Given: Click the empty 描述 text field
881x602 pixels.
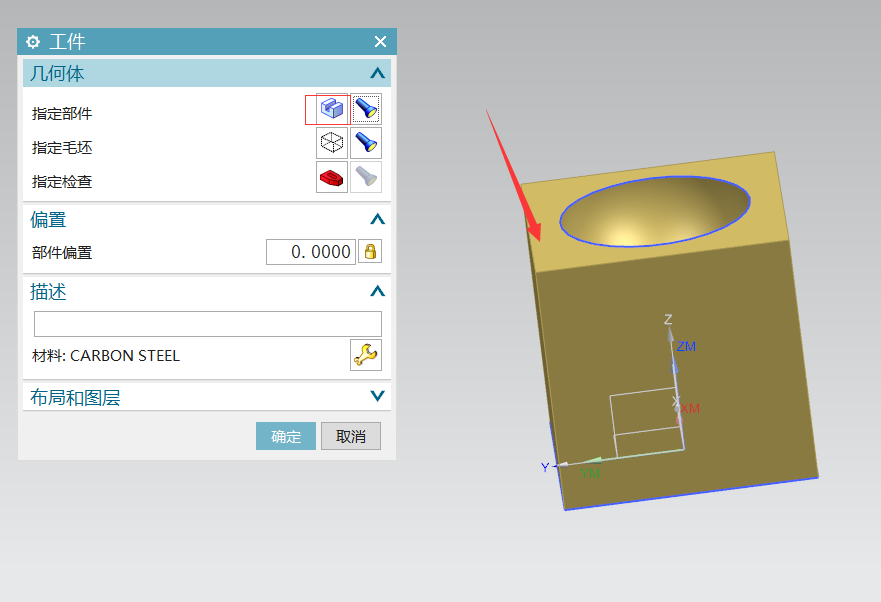Looking at the screenshot, I should coord(207,324).
